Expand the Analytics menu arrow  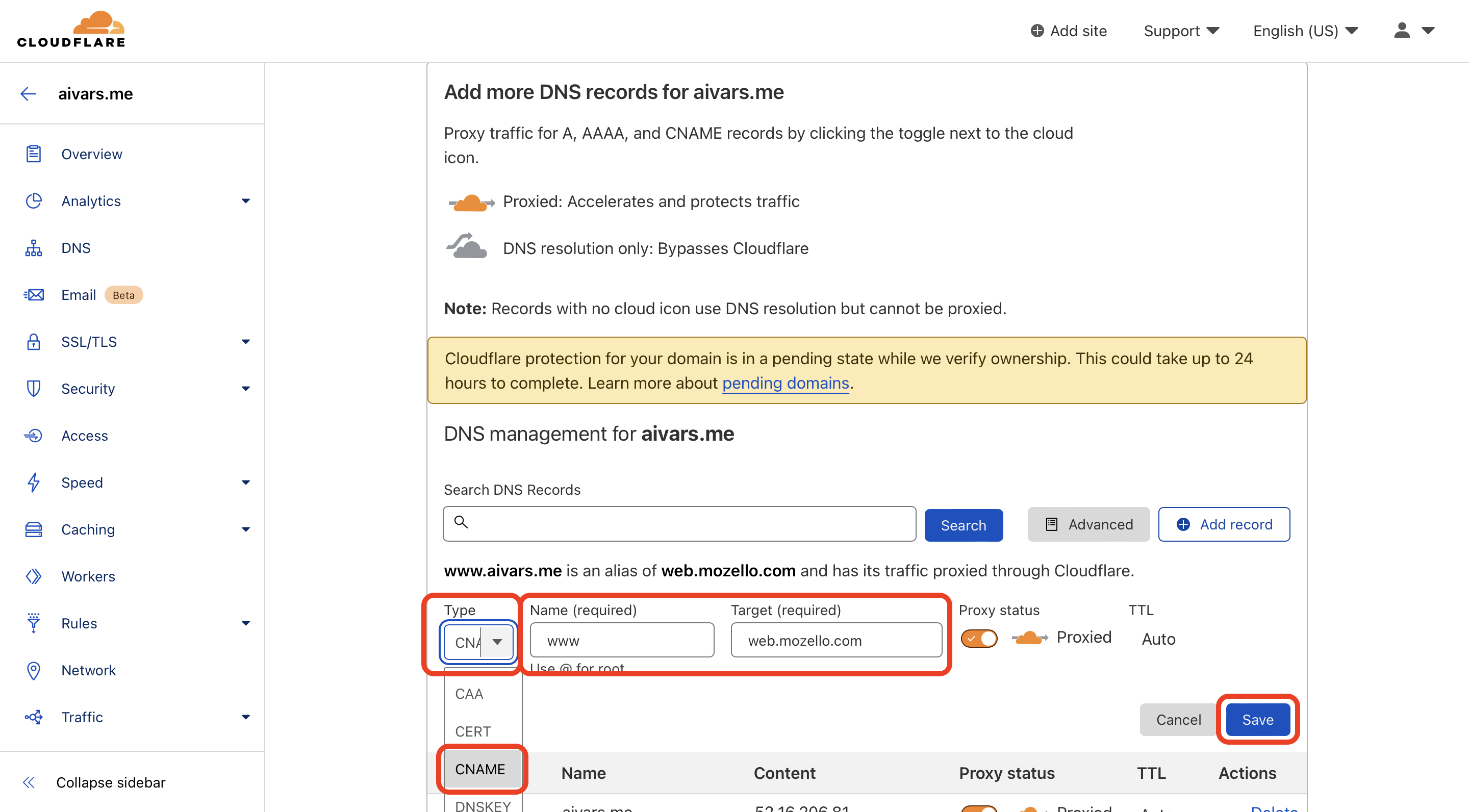tap(246, 201)
